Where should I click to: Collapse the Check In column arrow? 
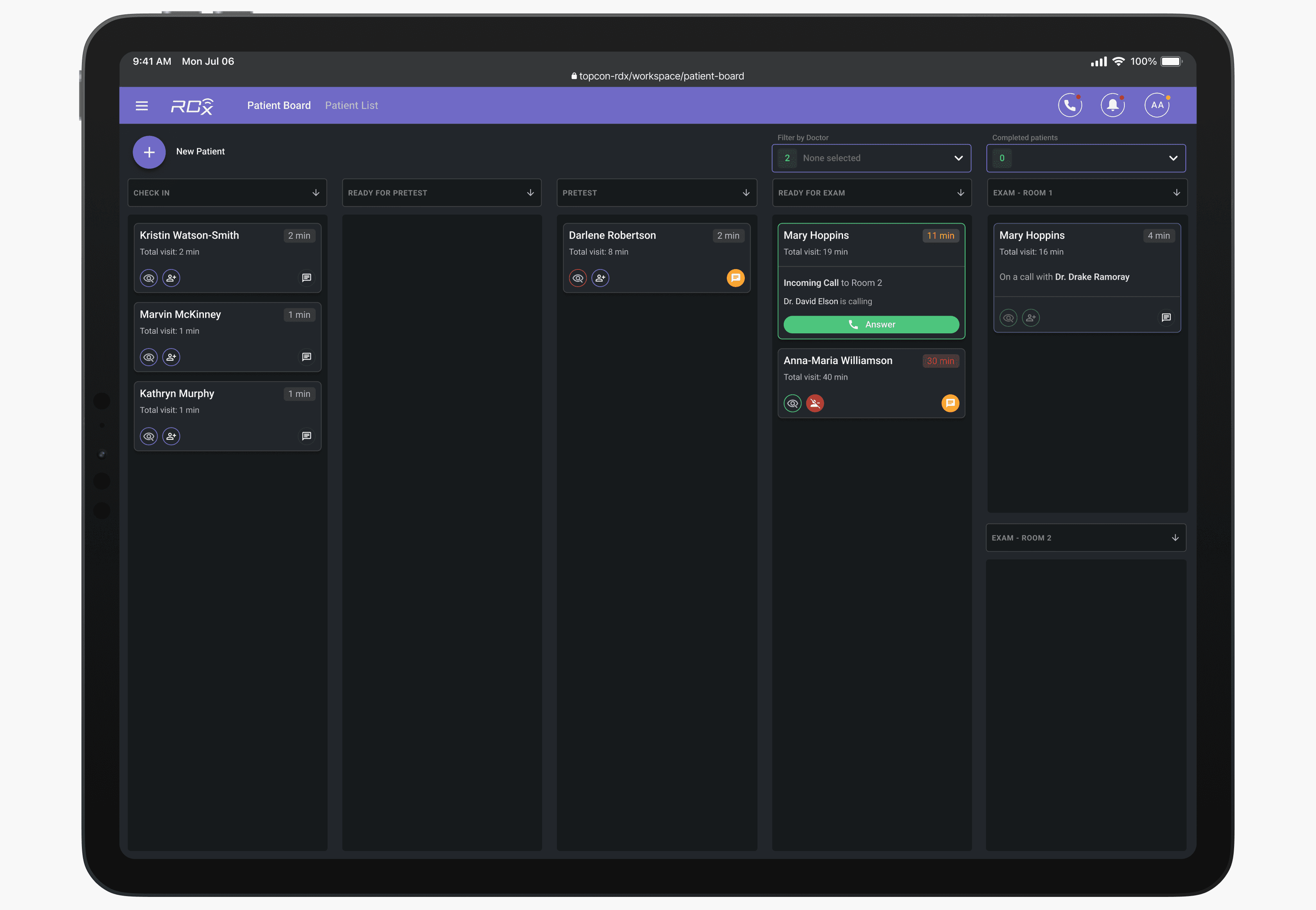click(316, 193)
